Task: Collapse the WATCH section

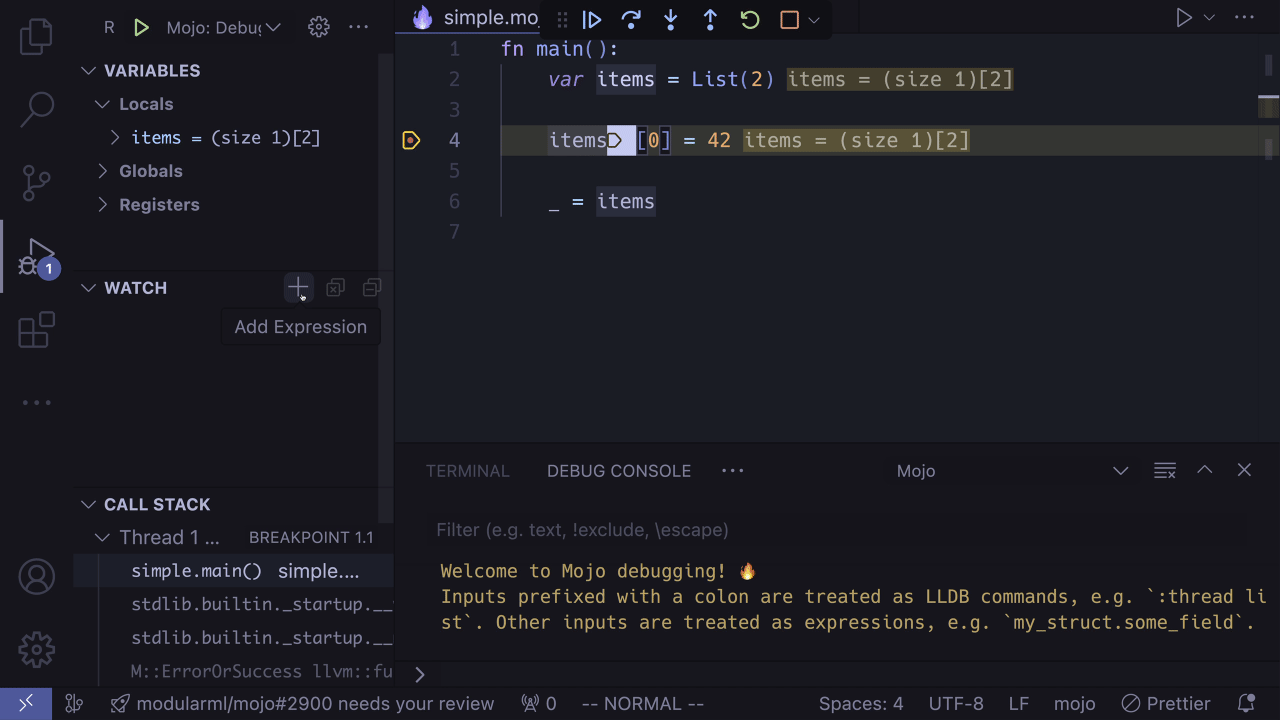Action: (x=89, y=288)
